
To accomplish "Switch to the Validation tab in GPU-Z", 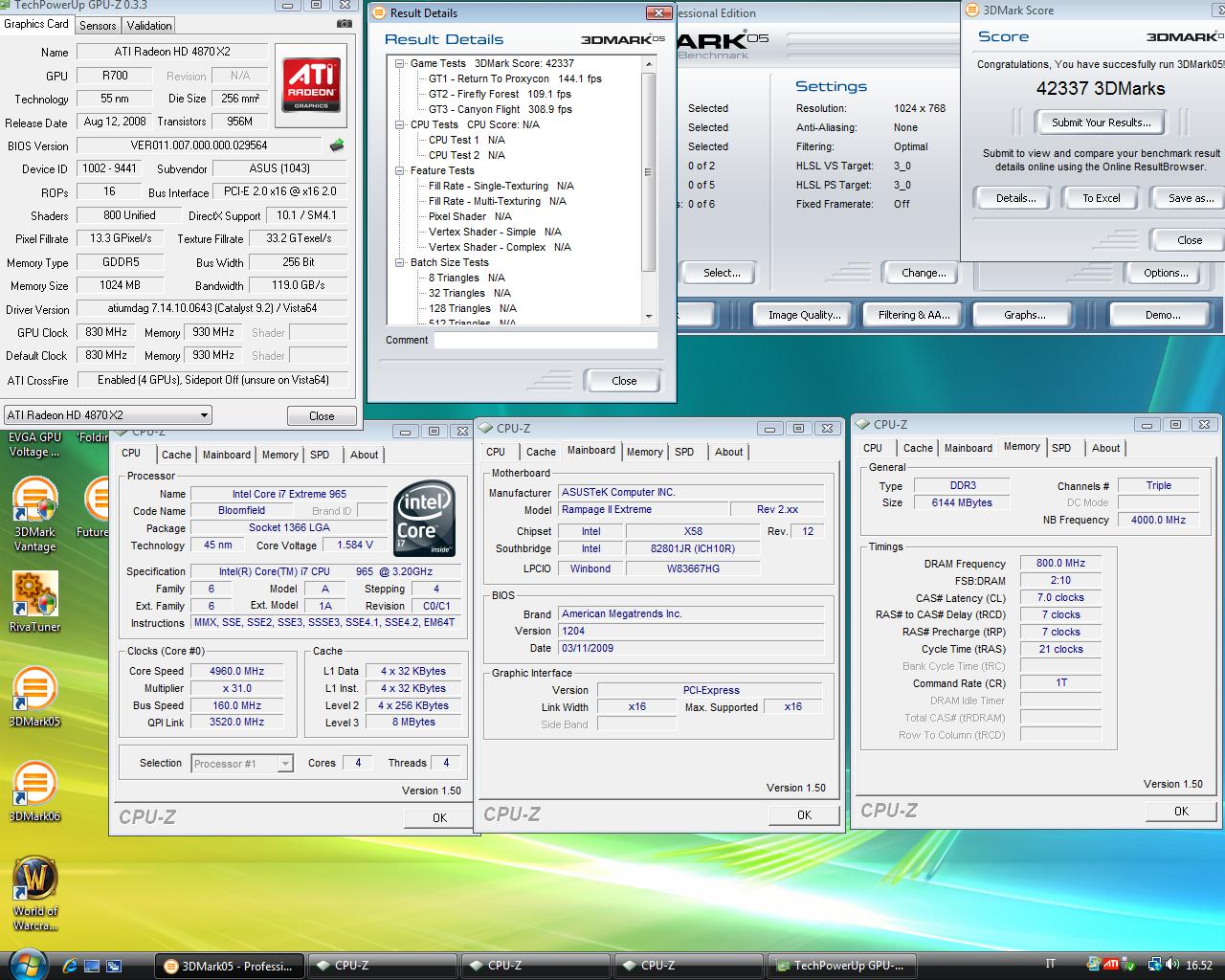I will (149, 25).
